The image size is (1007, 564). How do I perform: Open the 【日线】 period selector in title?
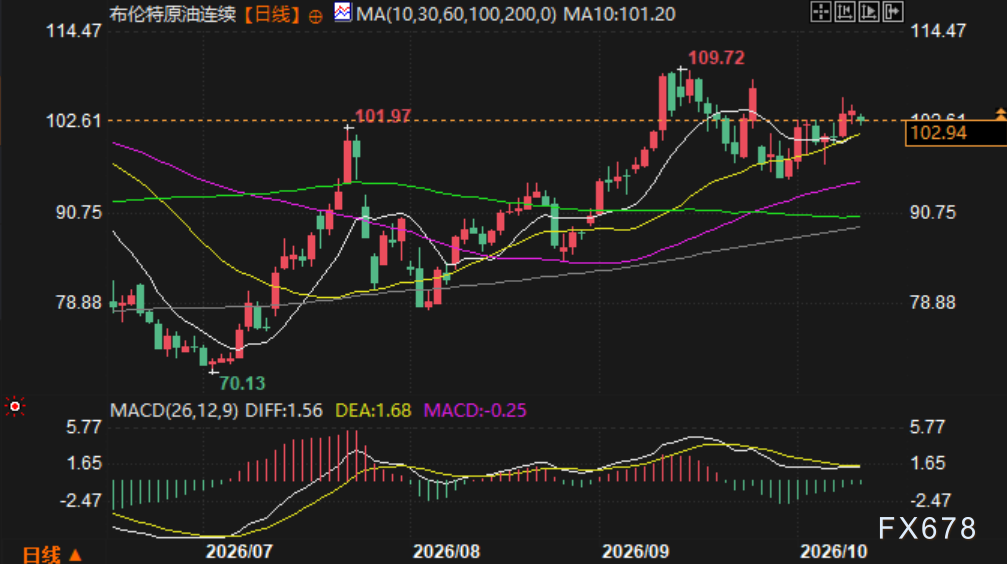272,14
